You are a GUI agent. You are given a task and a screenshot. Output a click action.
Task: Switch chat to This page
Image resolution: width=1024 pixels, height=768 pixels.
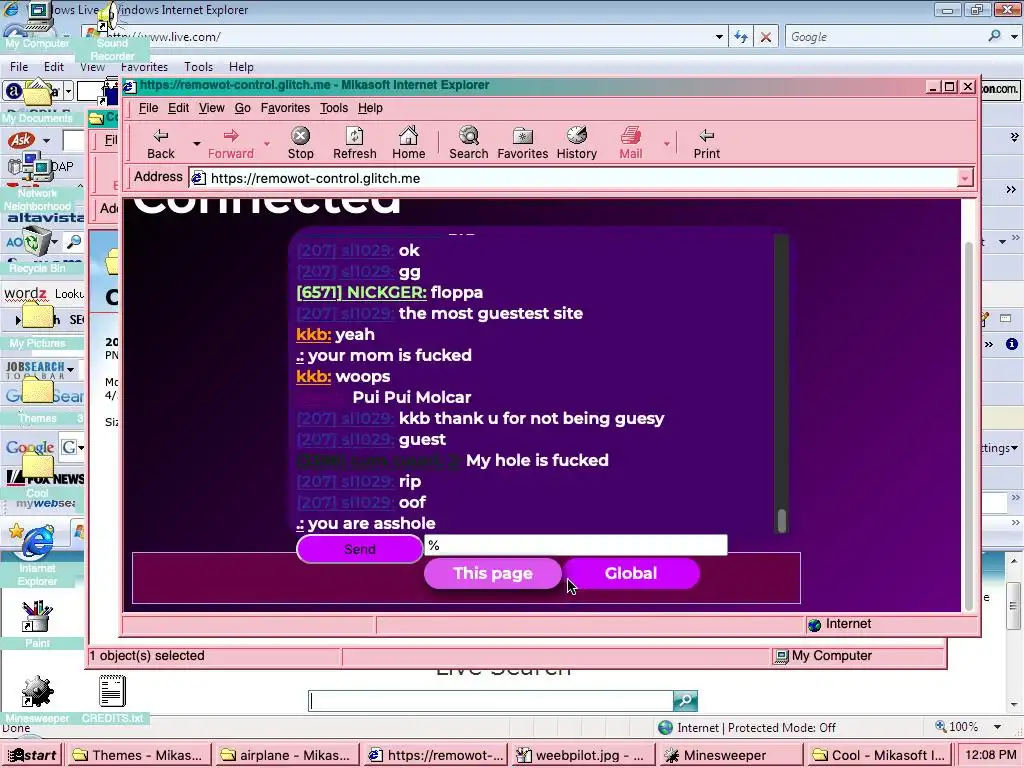(x=493, y=573)
